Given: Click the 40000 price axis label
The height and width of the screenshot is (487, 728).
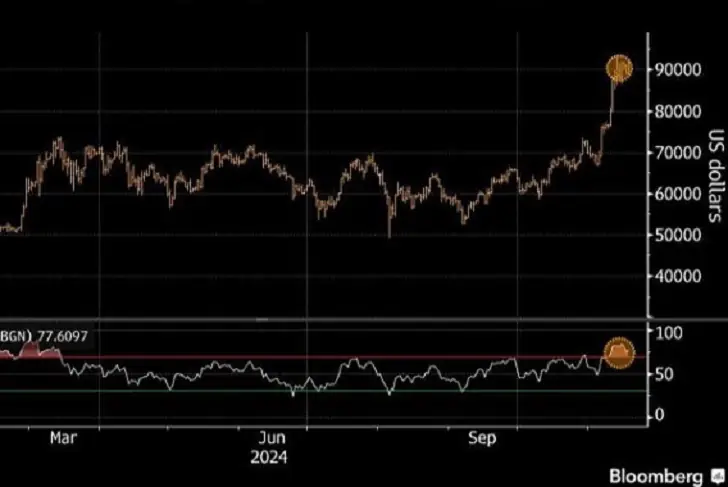Looking at the screenshot, I should pyautogui.click(x=678, y=276).
